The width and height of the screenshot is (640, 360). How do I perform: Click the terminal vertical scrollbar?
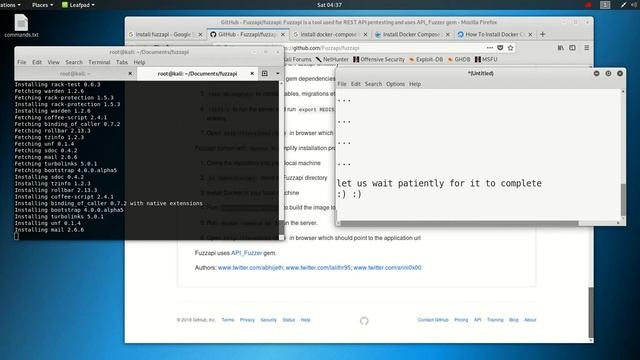pyautogui.click(x=281, y=160)
